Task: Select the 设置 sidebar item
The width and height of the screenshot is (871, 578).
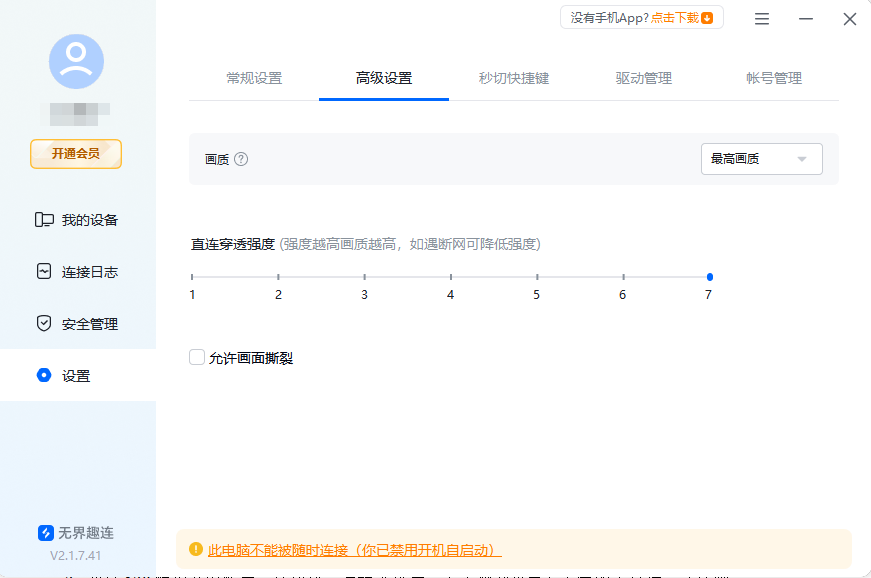Action: [x=75, y=375]
